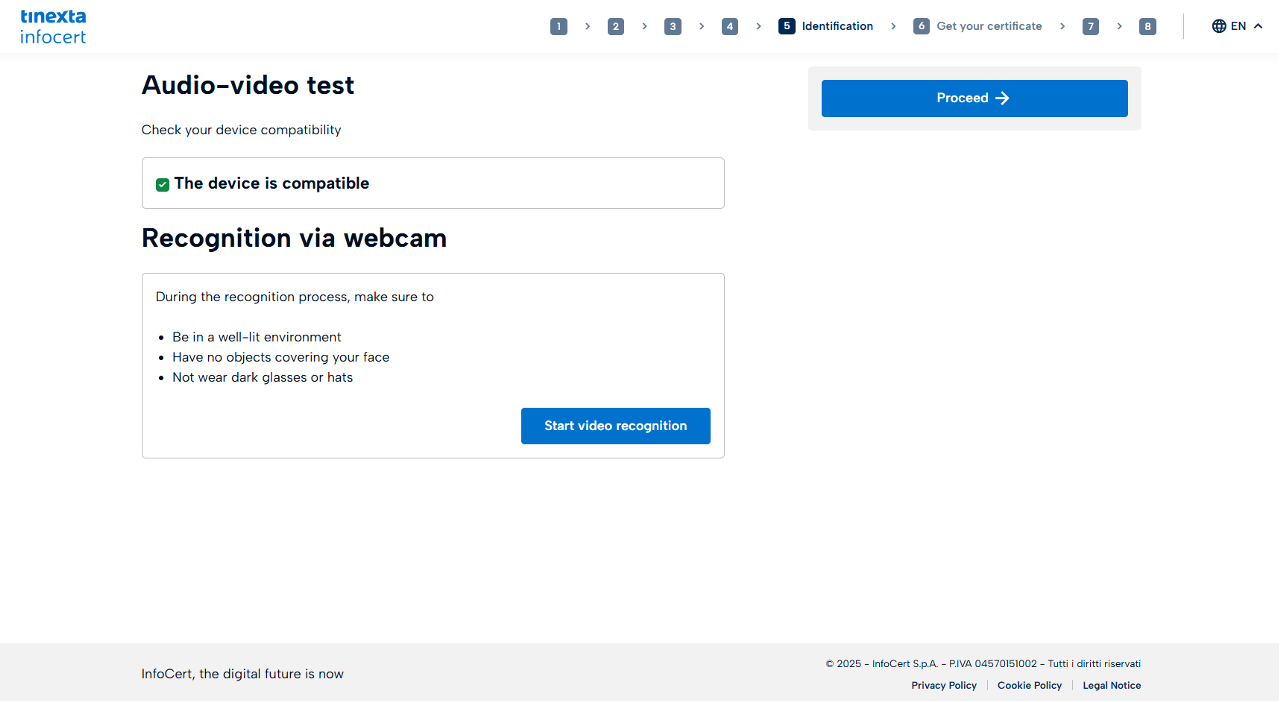Click the Tinexta Infocert logo

click(53, 27)
